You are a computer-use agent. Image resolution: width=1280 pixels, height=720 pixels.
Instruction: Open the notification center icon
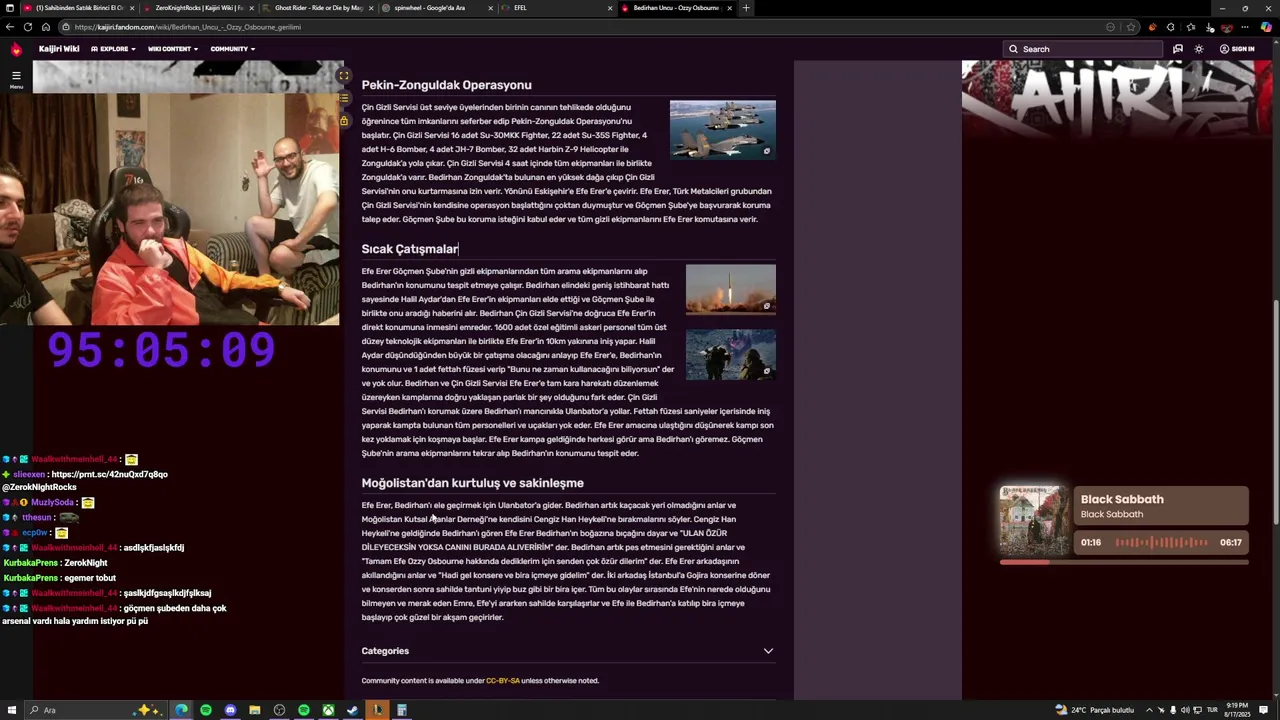[x=1266, y=710]
